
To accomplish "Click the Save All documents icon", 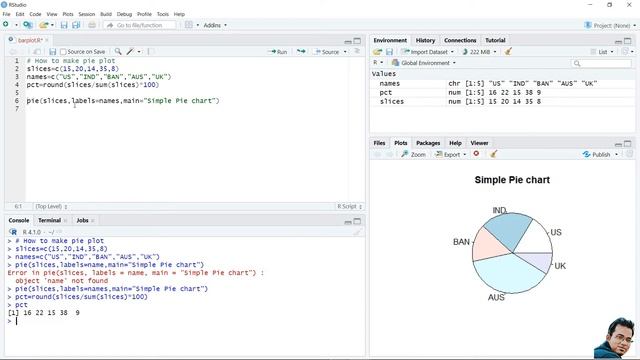I will [x=76, y=25].
